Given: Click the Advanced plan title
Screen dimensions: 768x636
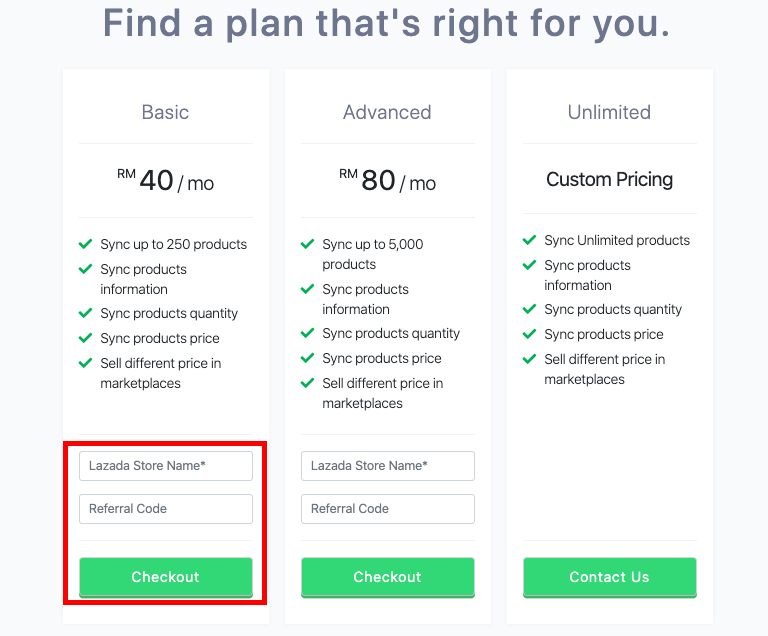Looking at the screenshot, I should (387, 112).
